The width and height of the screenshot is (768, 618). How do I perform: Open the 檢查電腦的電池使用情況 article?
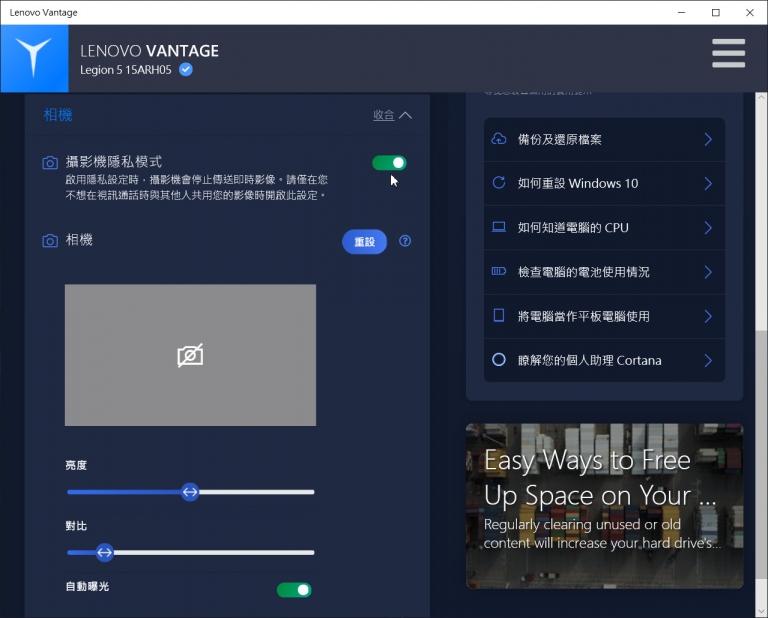tap(604, 272)
